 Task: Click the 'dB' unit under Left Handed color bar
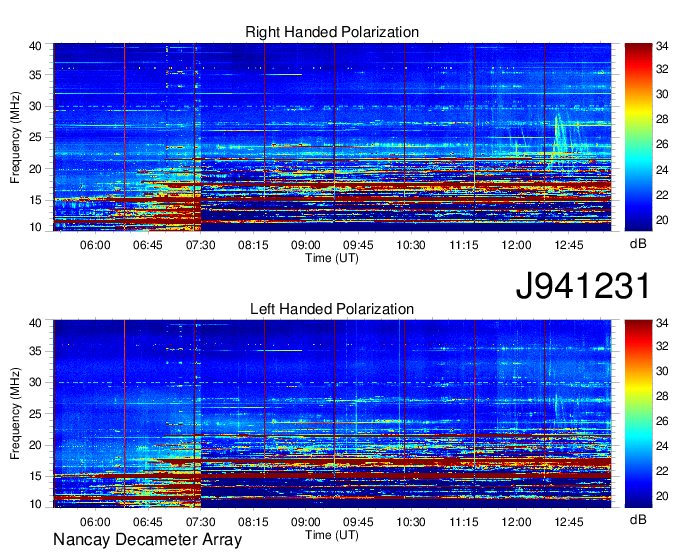pos(638,520)
